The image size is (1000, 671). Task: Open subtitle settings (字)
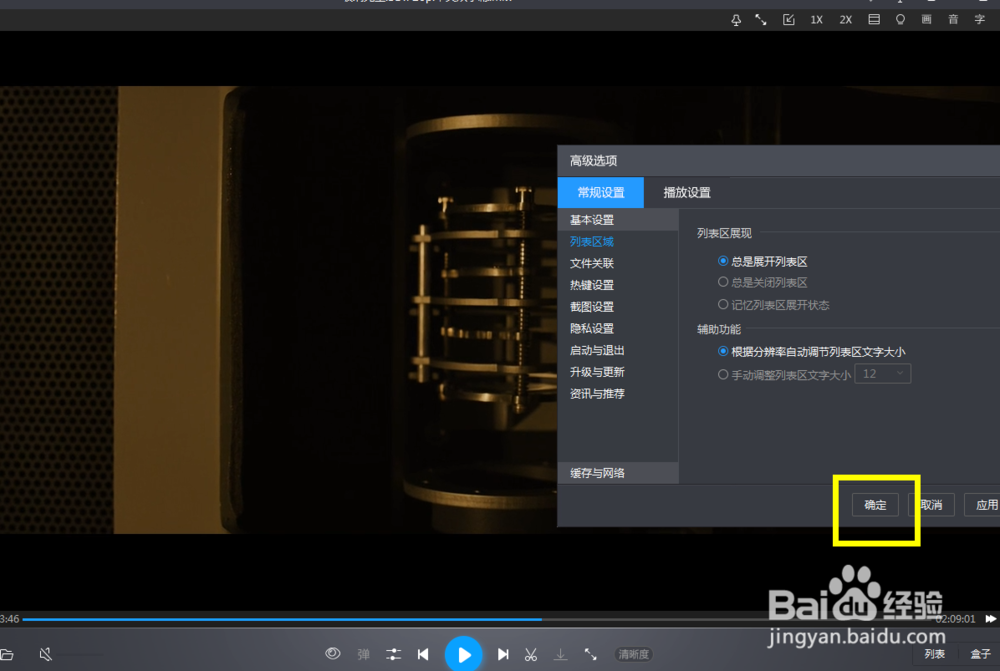980,20
